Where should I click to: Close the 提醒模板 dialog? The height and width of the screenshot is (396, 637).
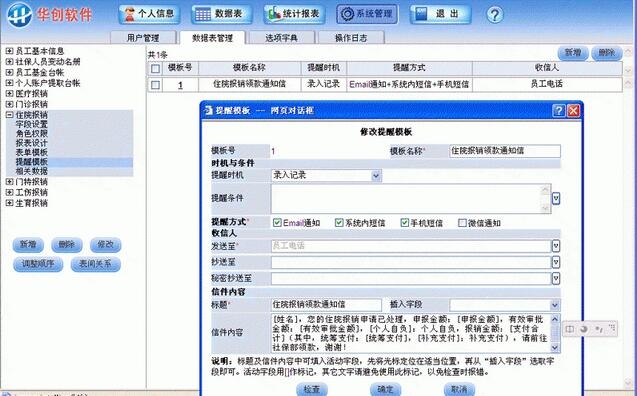tap(573, 110)
